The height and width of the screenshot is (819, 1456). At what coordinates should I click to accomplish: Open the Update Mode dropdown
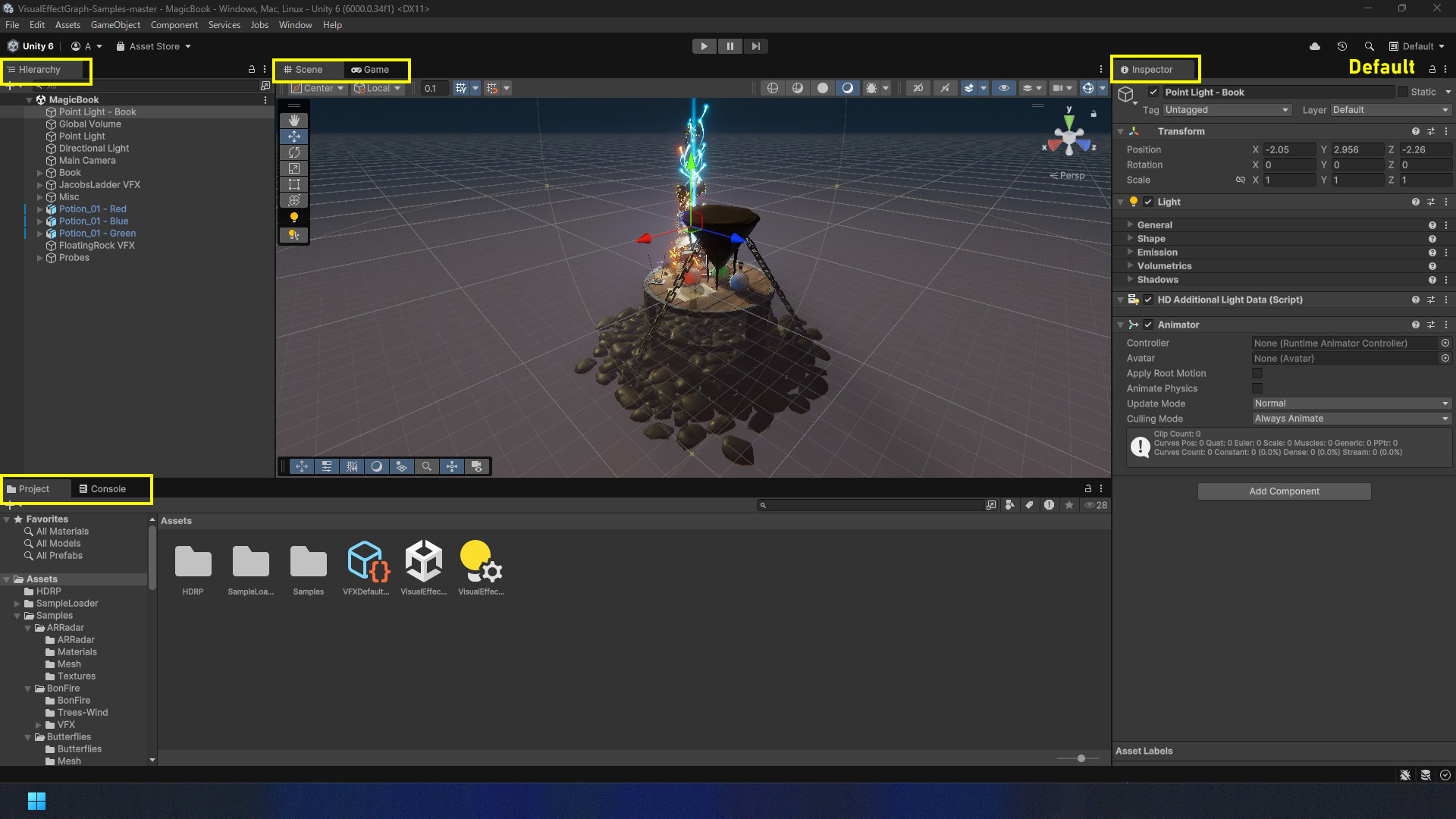coord(1351,404)
